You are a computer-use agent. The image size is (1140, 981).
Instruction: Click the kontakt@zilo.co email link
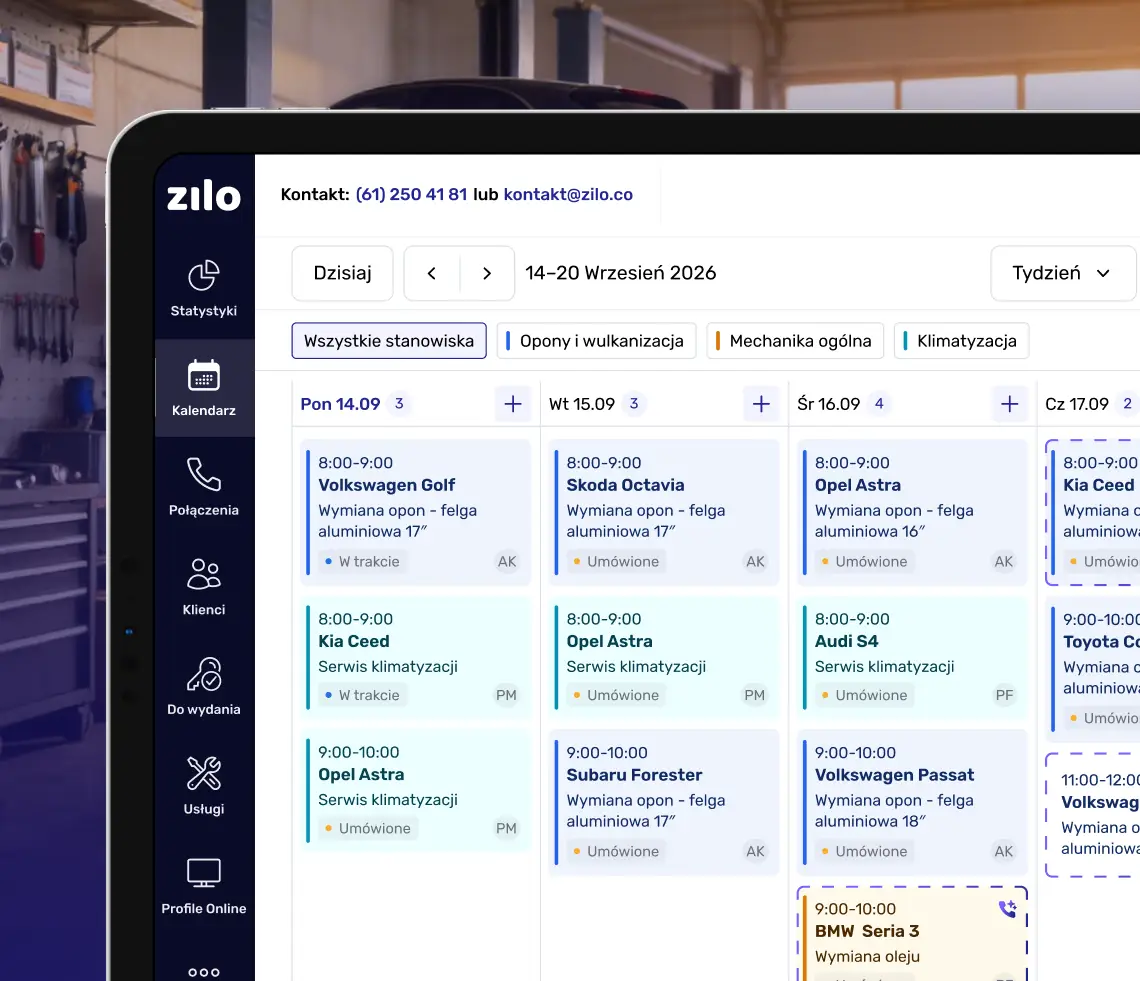point(568,195)
